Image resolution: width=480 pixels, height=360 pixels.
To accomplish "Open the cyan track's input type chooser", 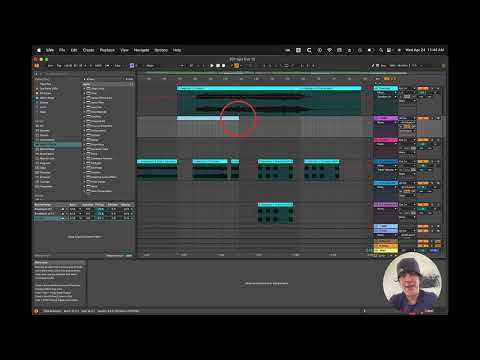I will click(x=407, y=88).
